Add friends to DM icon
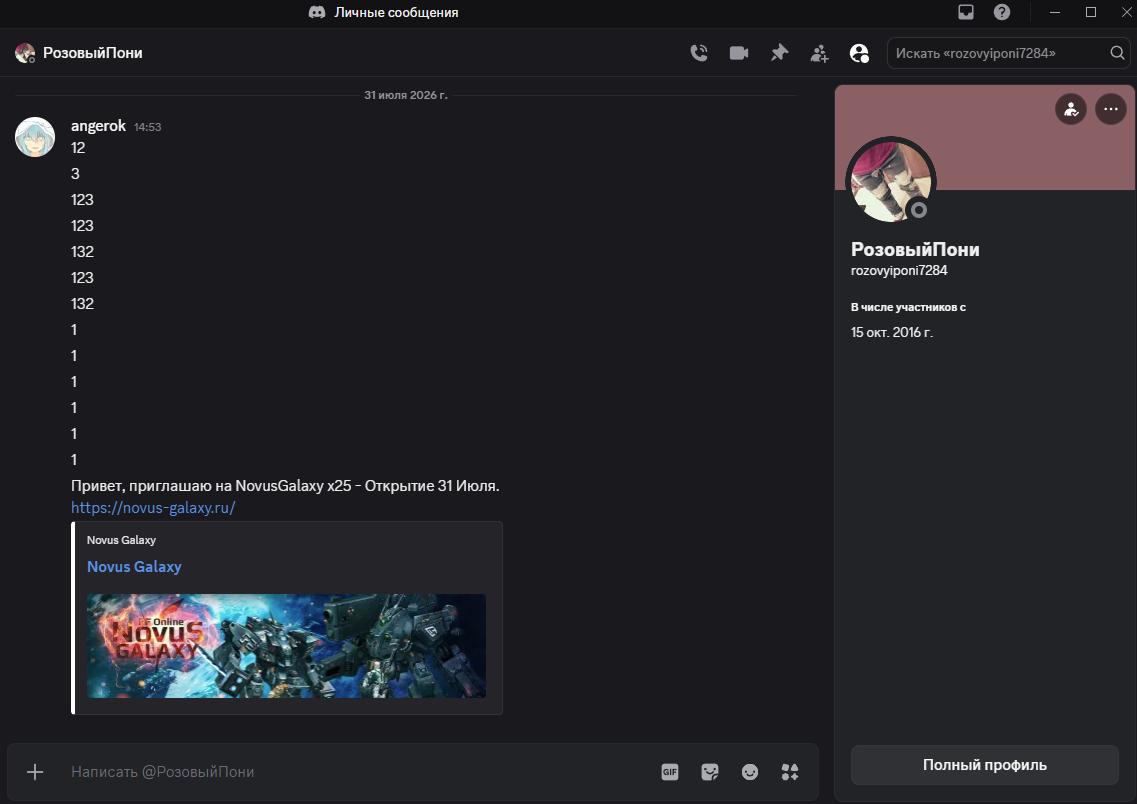The height and width of the screenshot is (804, 1137). point(819,53)
